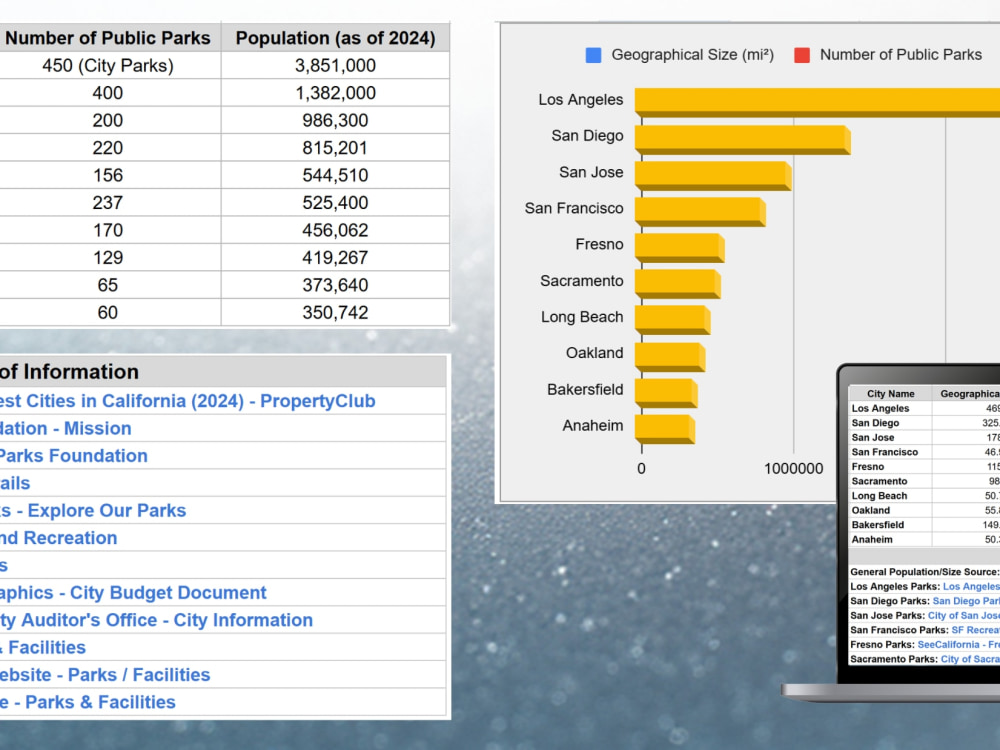Viewport: 1000px width, 750px height.
Task: Click the parks cell showing 200
Action: (108, 121)
